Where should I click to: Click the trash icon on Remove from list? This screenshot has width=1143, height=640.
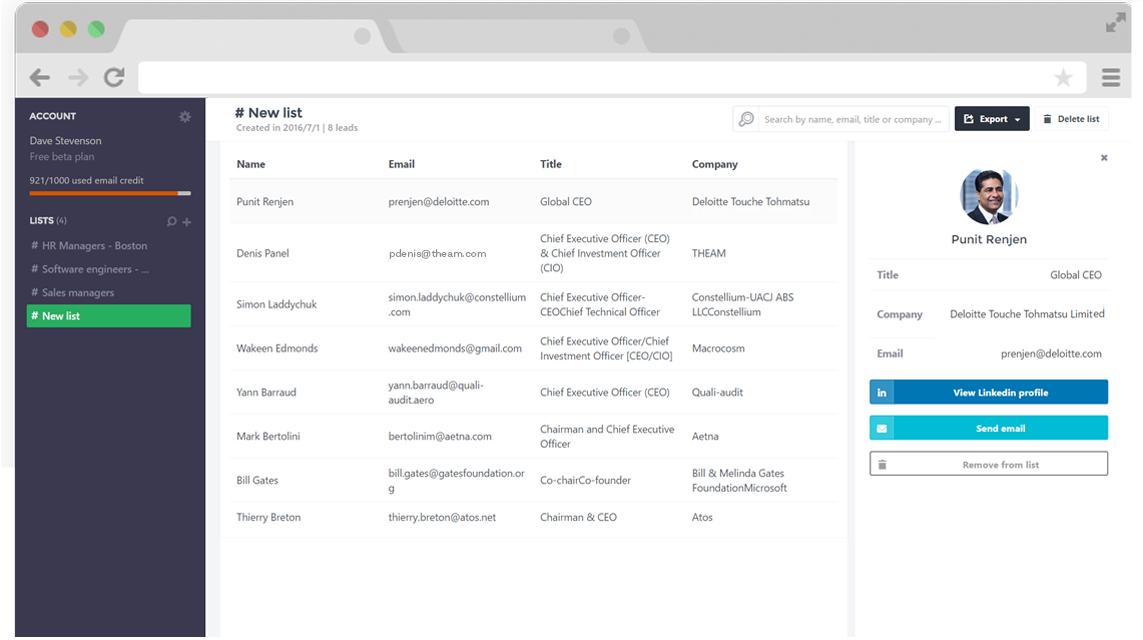tap(882, 464)
